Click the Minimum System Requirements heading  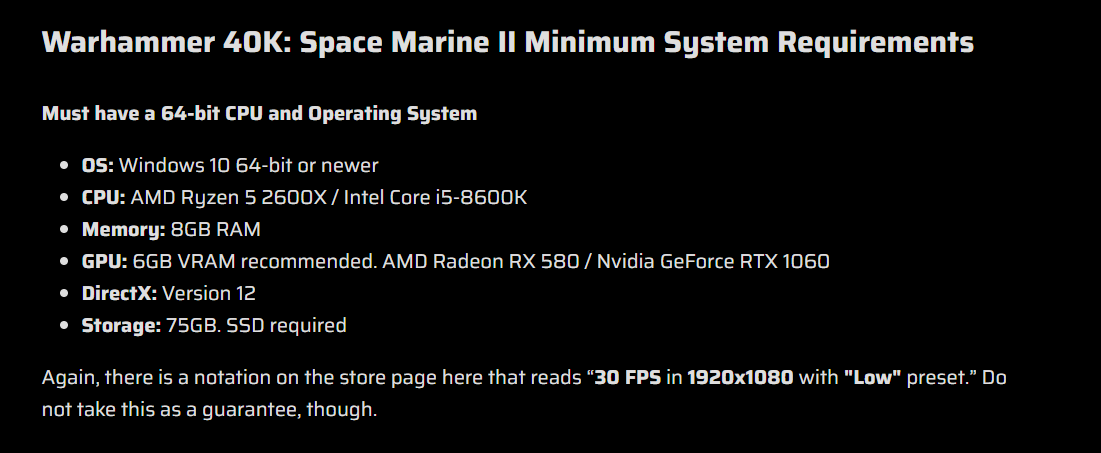(508, 43)
